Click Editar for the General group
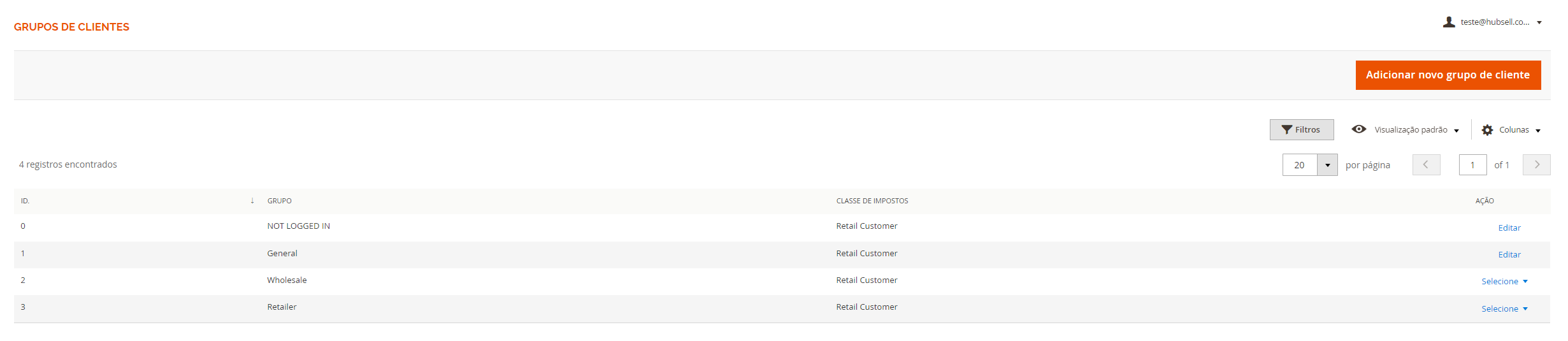Image resolution: width=1568 pixels, height=341 pixels. pyautogui.click(x=1509, y=255)
